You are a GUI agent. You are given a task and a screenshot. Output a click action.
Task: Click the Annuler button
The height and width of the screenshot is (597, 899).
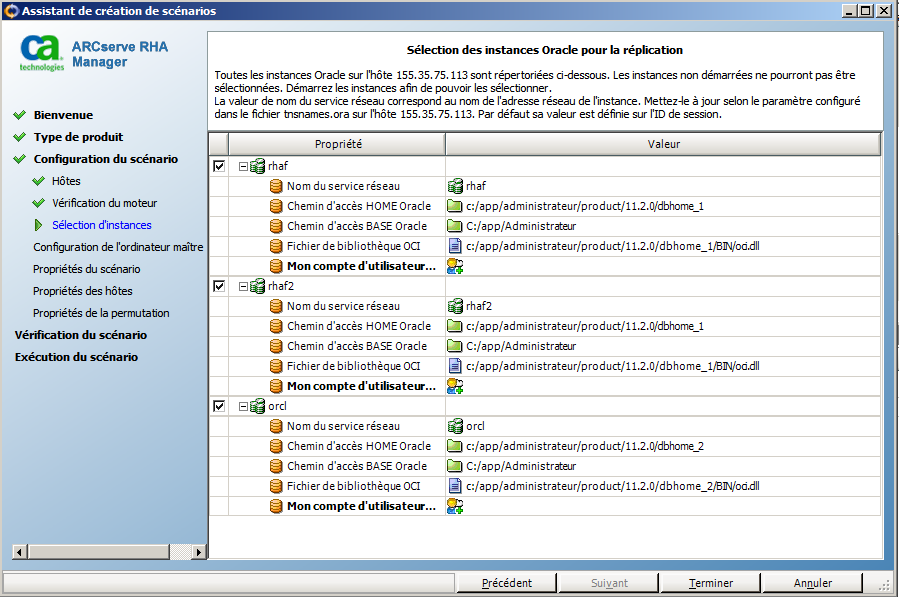coord(812,583)
